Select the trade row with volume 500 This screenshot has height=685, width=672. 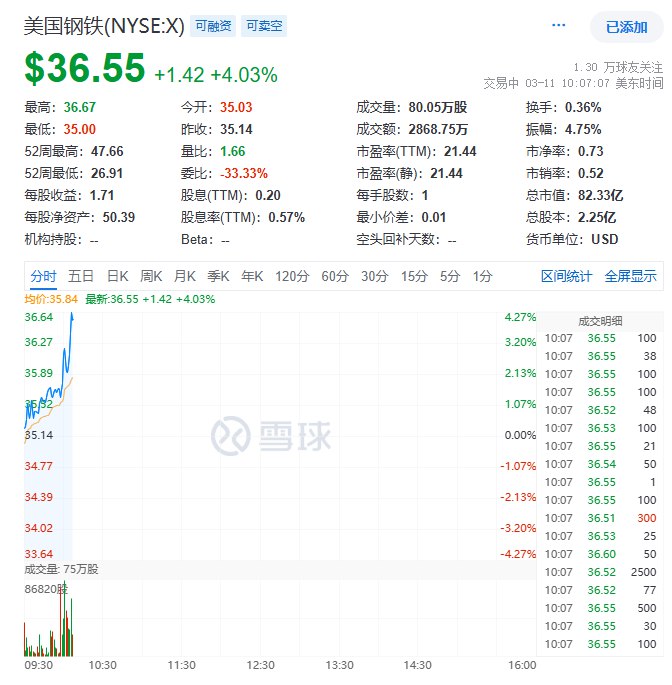tap(600, 608)
